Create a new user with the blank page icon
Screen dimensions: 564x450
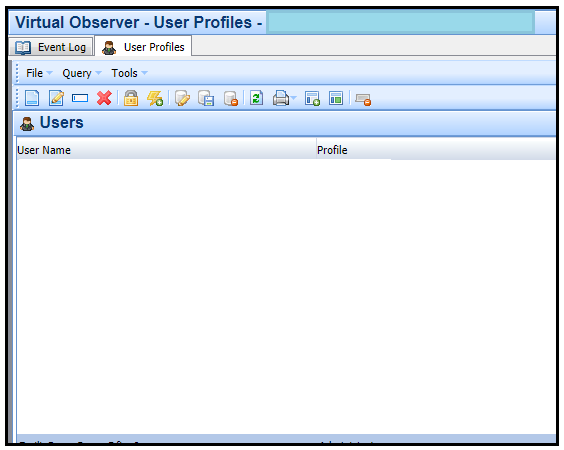(32, 98)
